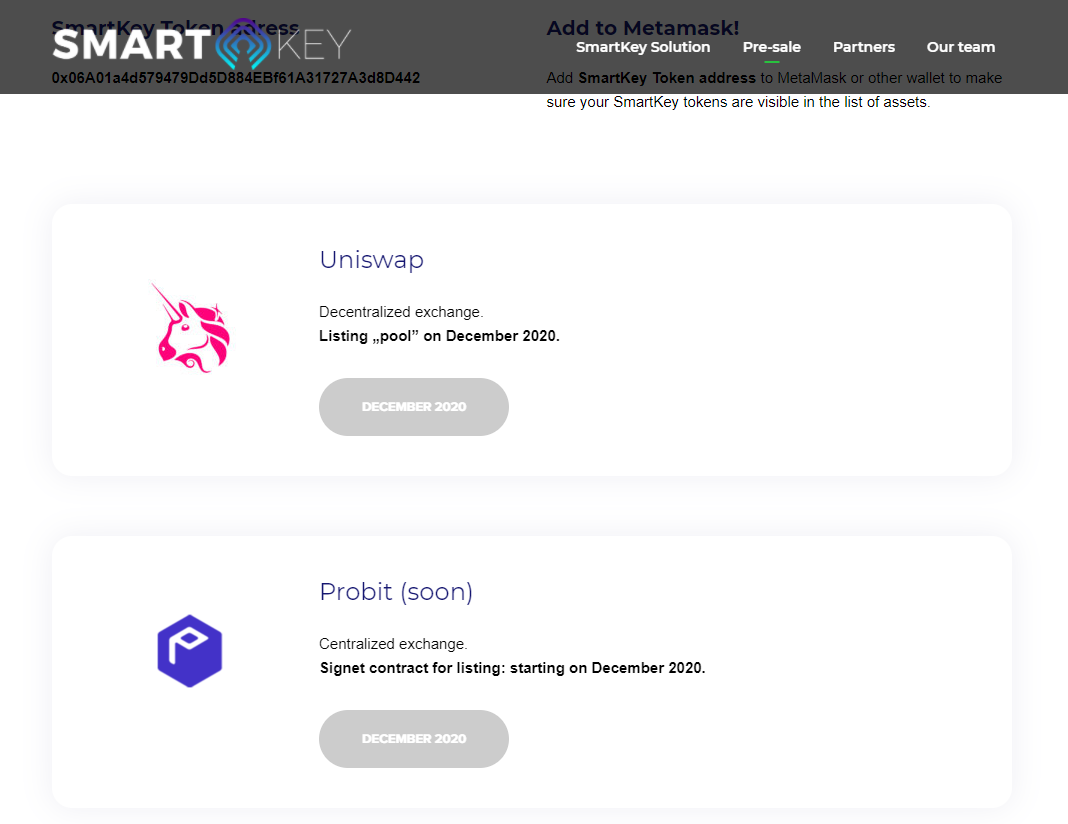Image resolution: width=1068 pixels, height=824 pixels.
Task: Open the Partners nav link
Action: (x=864, y=47)
